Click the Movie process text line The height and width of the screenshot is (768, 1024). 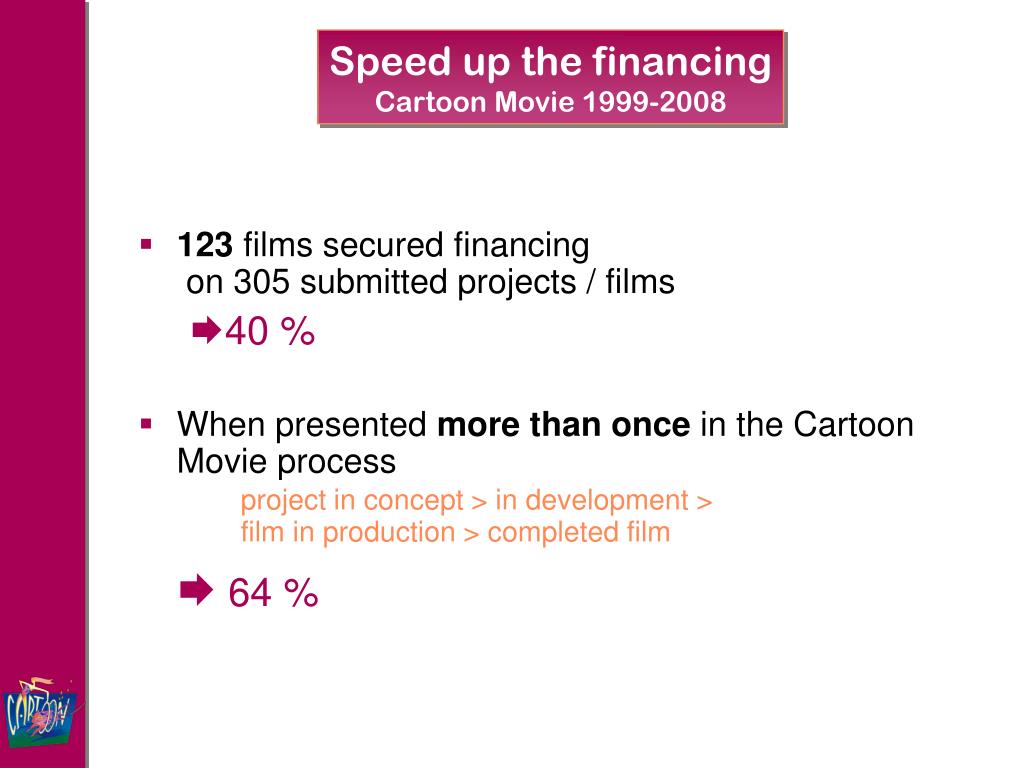coord(286,462)
